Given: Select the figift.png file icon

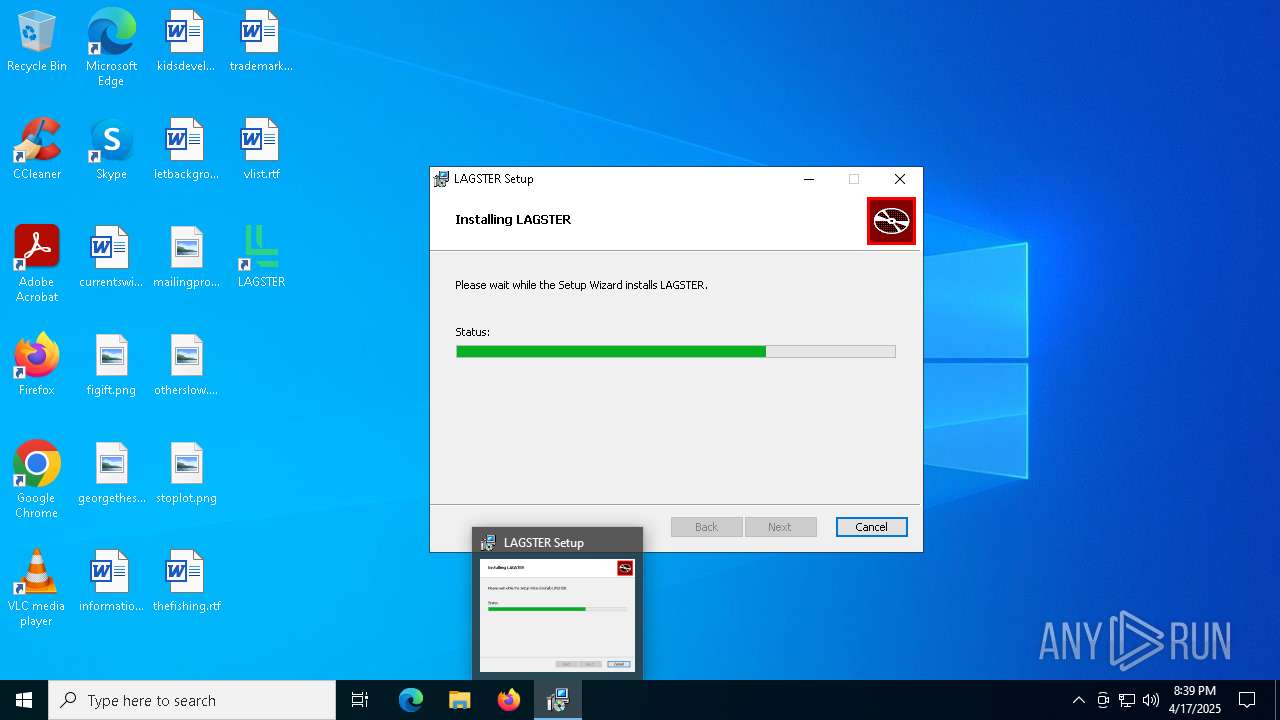Looking at the screenshot, I should (x=111, y=365).
